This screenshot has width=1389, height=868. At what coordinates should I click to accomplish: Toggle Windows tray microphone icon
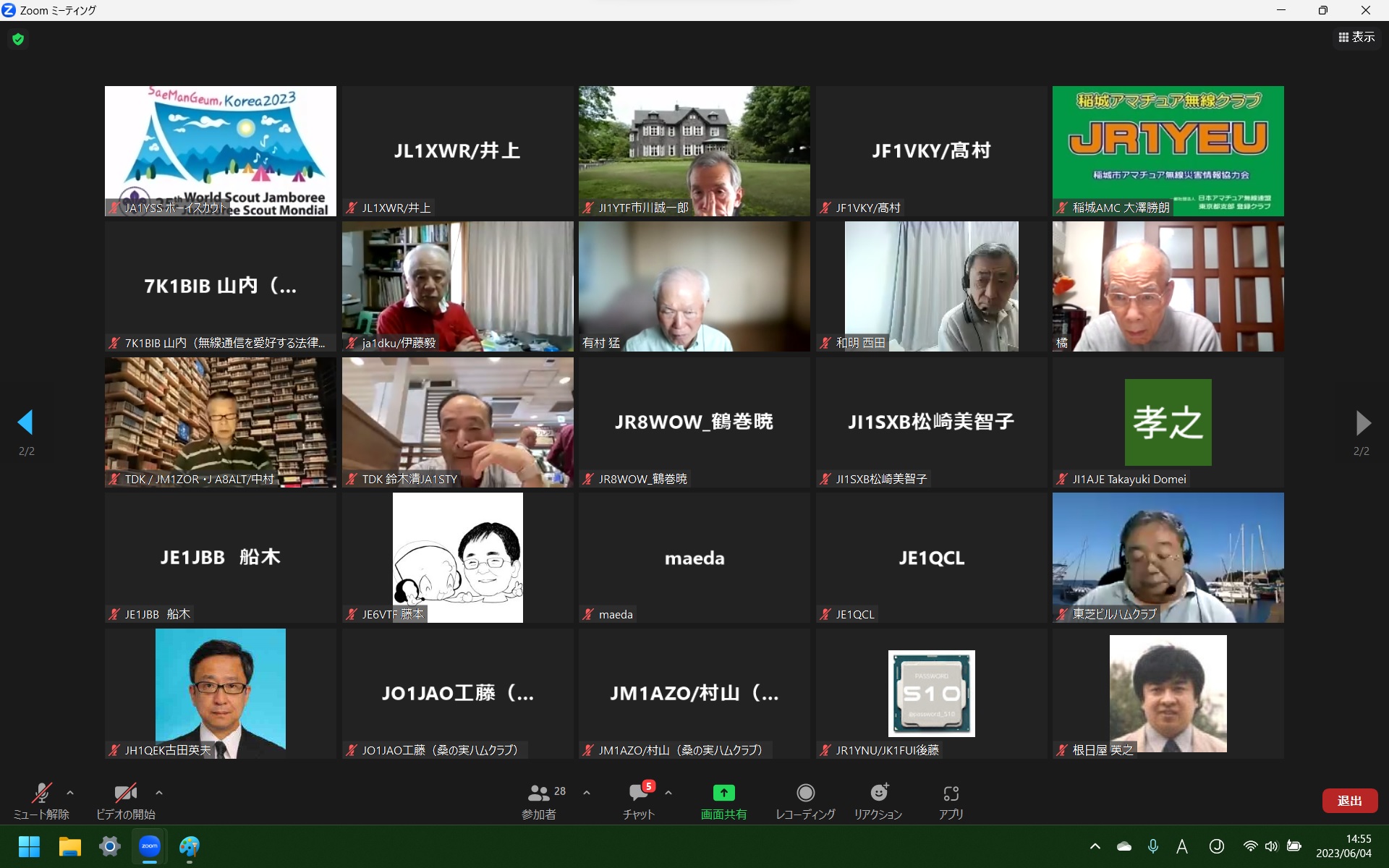pyautogui.click(x=1153, y=846)
